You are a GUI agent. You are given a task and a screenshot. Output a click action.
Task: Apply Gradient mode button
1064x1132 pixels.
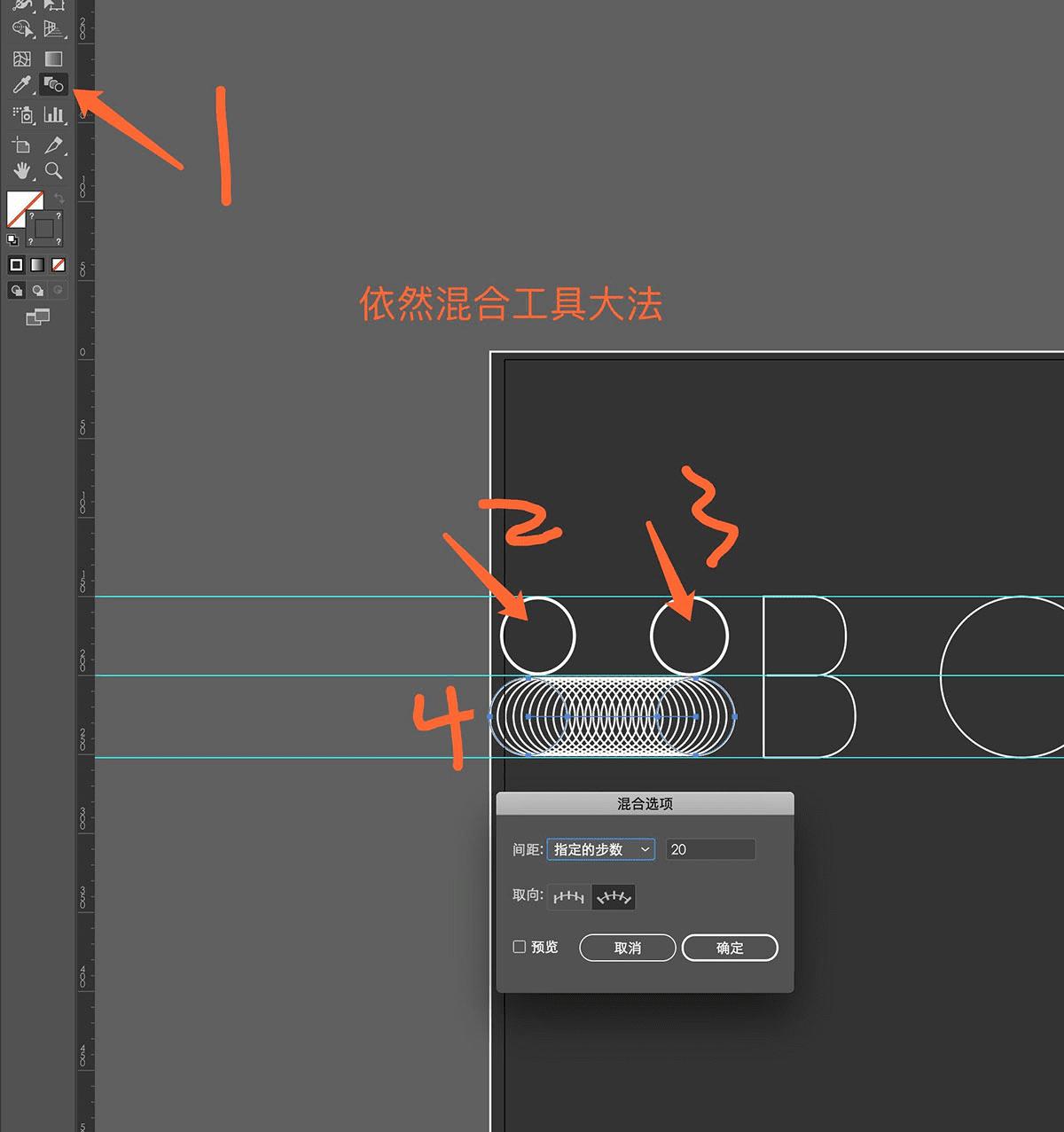coord(37,264)
